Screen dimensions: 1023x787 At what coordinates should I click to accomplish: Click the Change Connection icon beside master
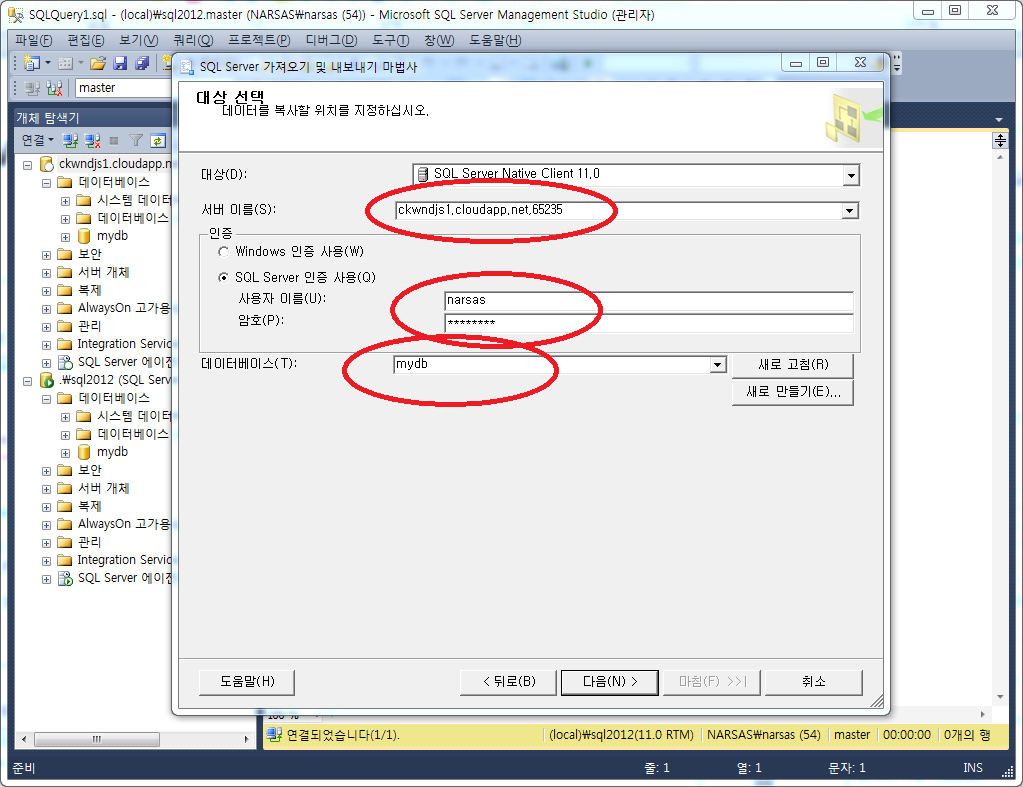[x=55, y=88]
